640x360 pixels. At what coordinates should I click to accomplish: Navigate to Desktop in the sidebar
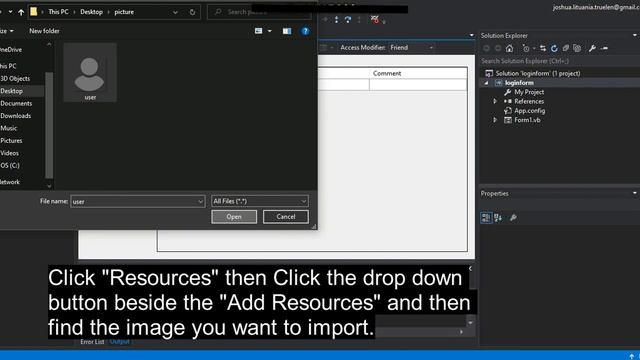[x=11, y=91]
